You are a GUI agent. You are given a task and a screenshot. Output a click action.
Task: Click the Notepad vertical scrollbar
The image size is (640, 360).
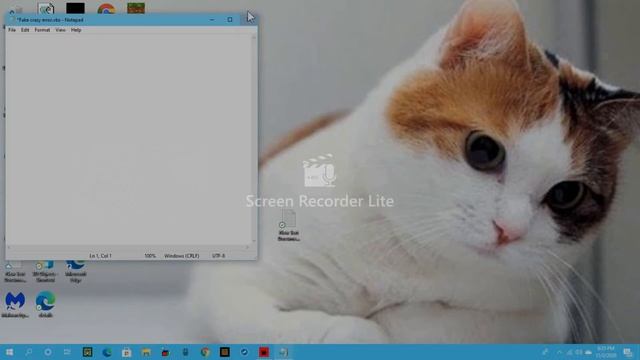coord(254,139)
